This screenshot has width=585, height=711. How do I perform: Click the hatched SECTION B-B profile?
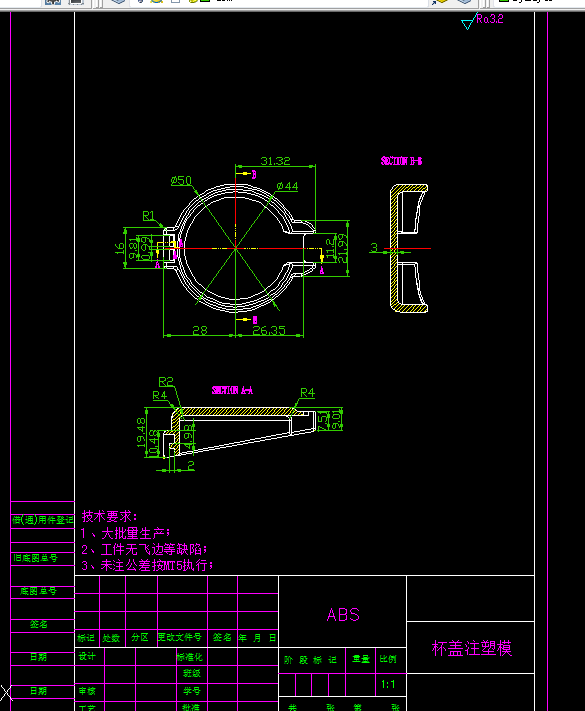click(x=409, y=248)
